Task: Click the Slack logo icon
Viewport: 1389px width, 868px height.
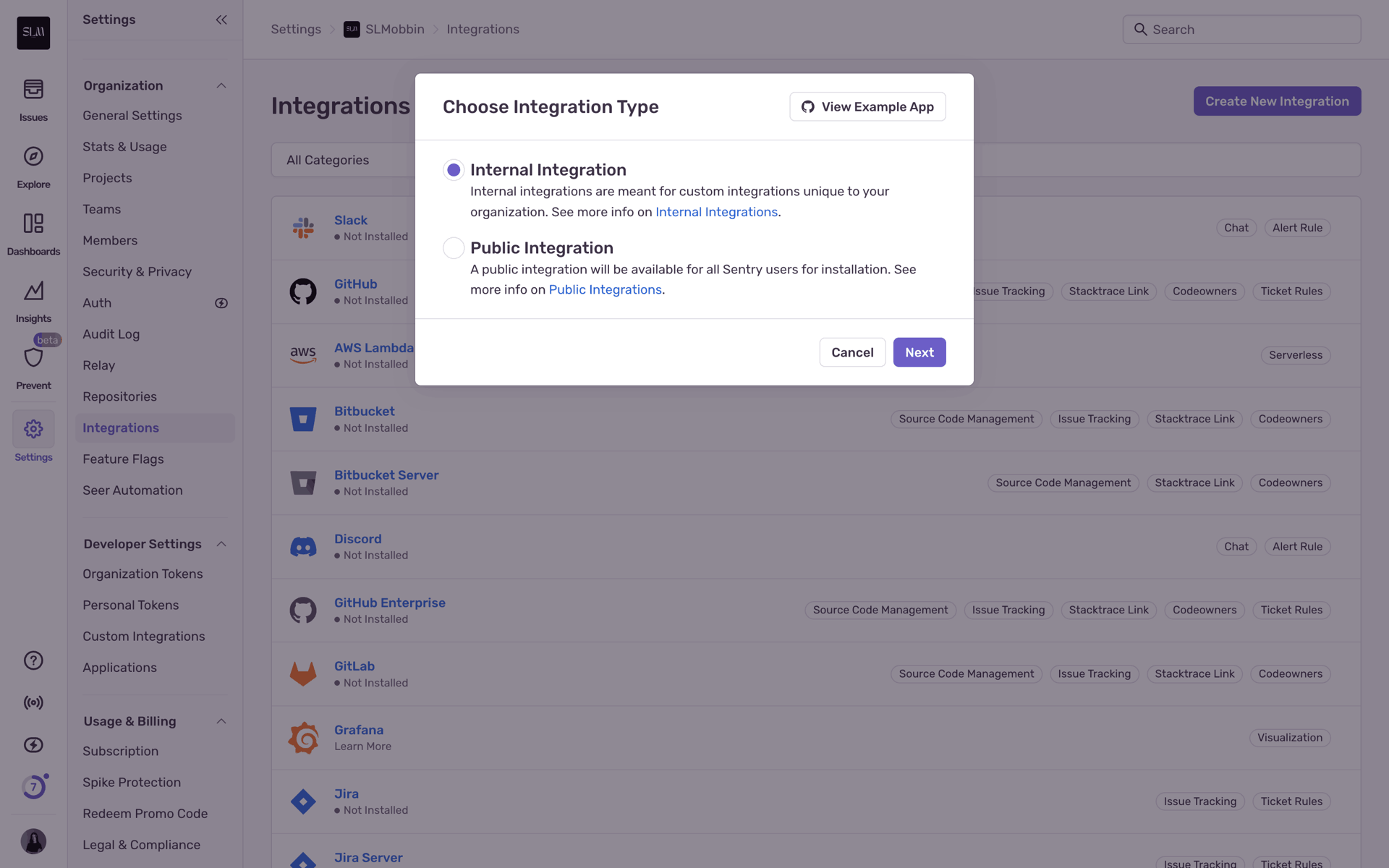Action: point(303,228)
